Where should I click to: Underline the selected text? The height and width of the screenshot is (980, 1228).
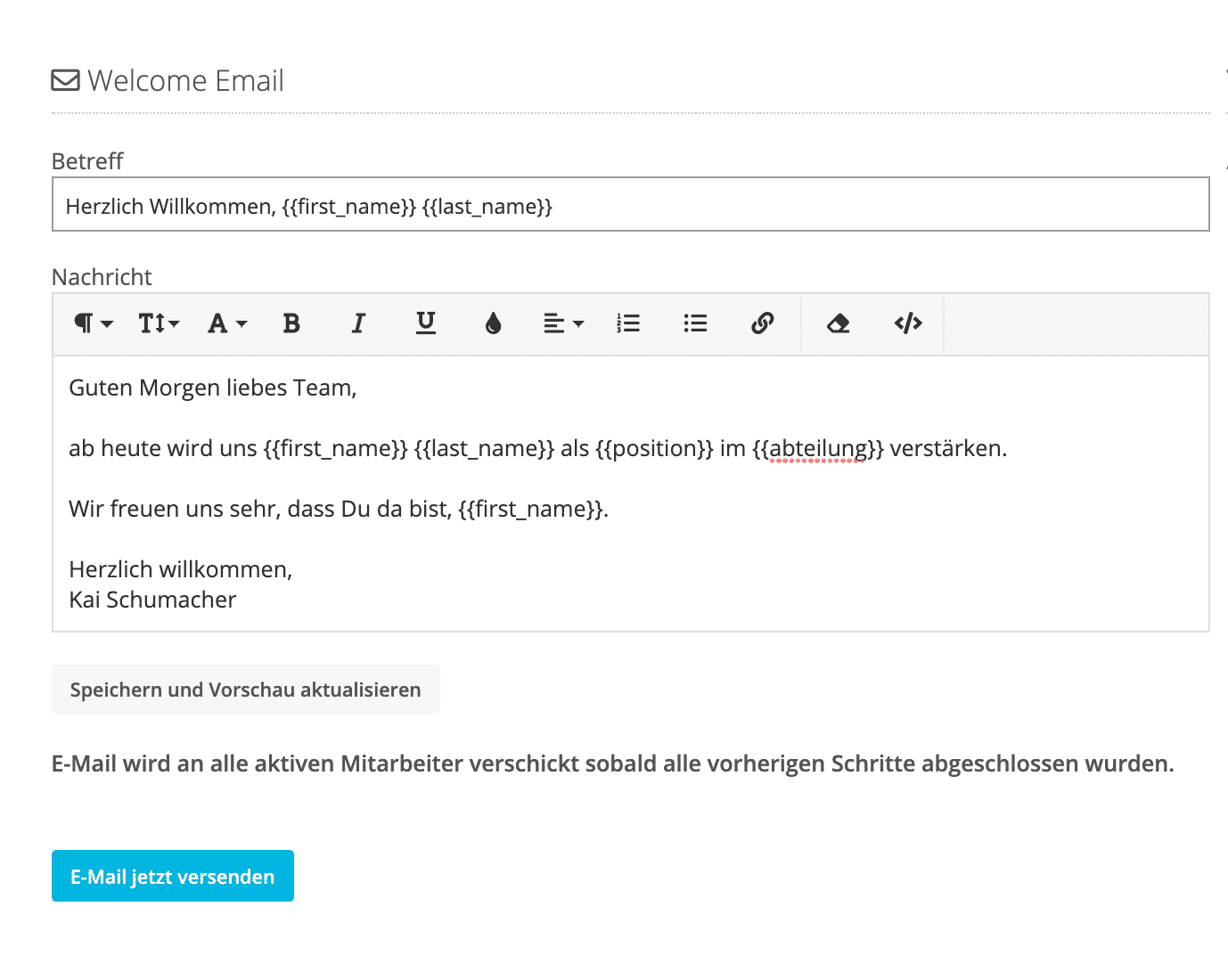click(x=426, y=323)
